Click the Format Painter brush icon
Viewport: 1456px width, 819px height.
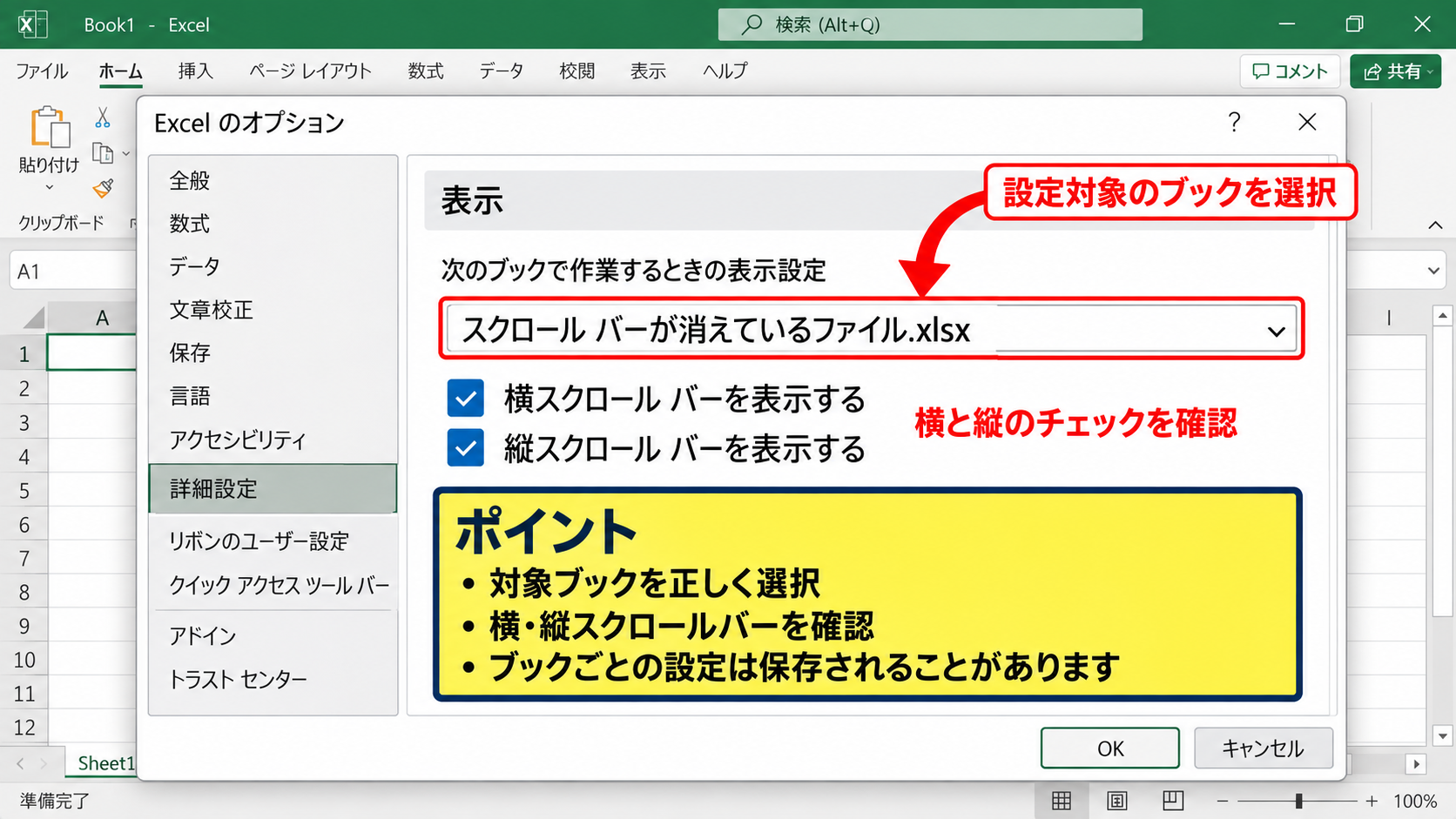(103, 188)
